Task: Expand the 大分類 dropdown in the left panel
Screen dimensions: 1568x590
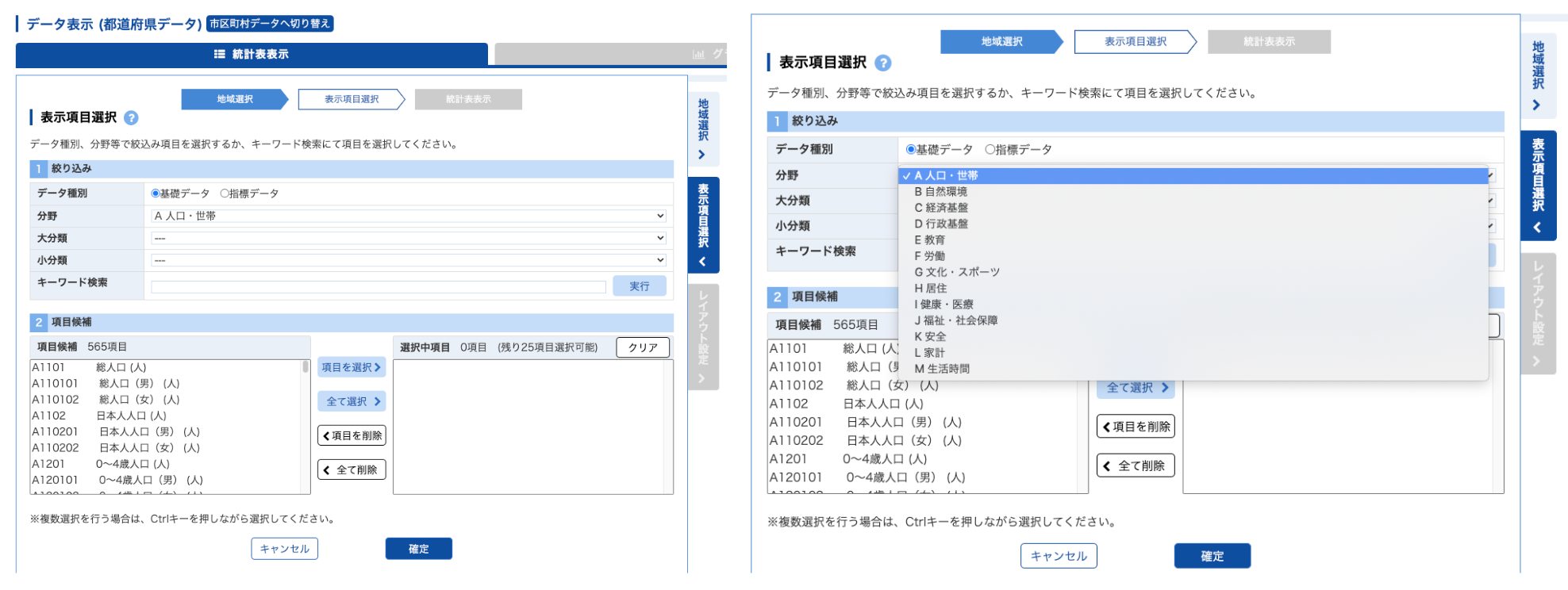Action: (x=408, y=238)
